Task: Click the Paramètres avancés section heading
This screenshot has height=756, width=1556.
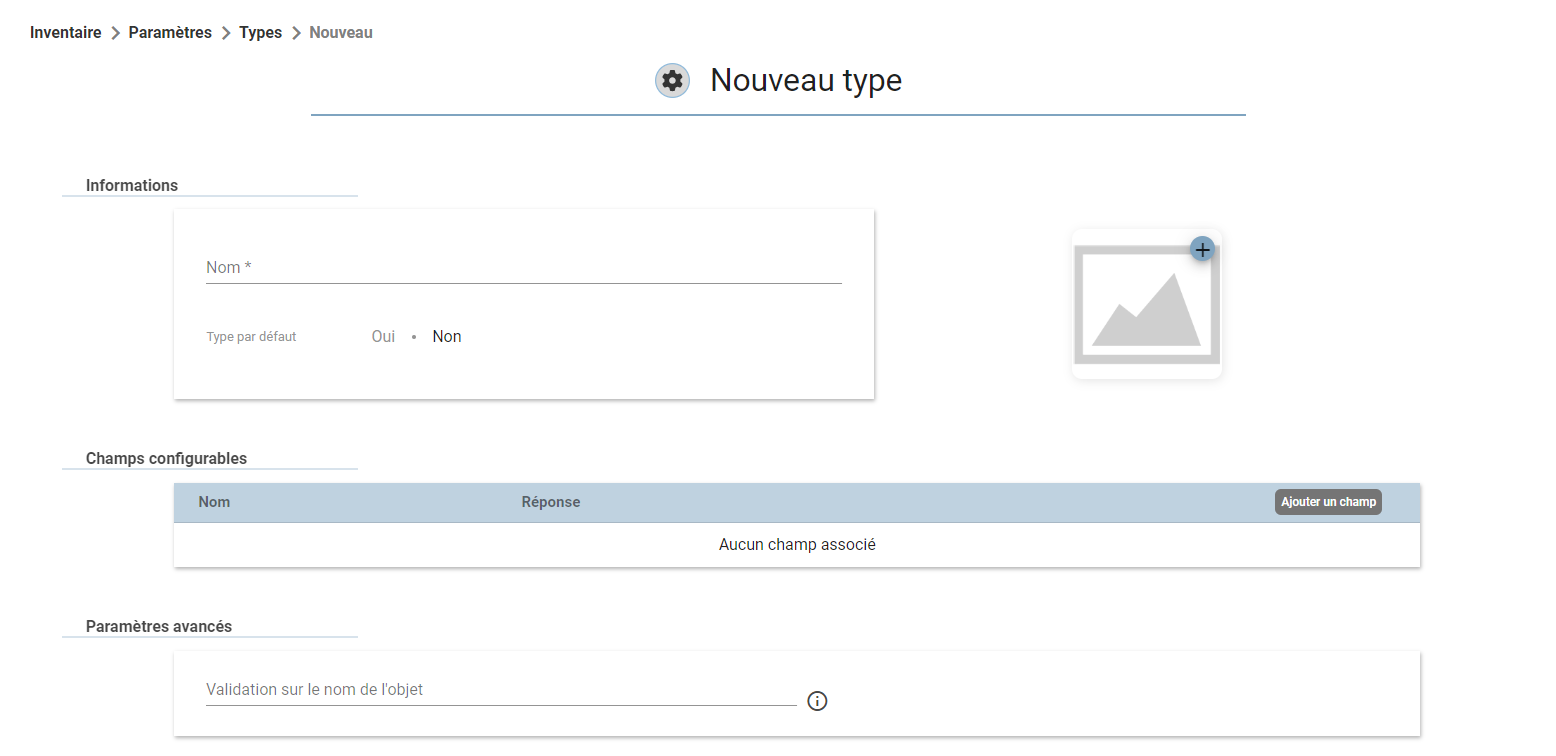Action: tap(159, 626)
